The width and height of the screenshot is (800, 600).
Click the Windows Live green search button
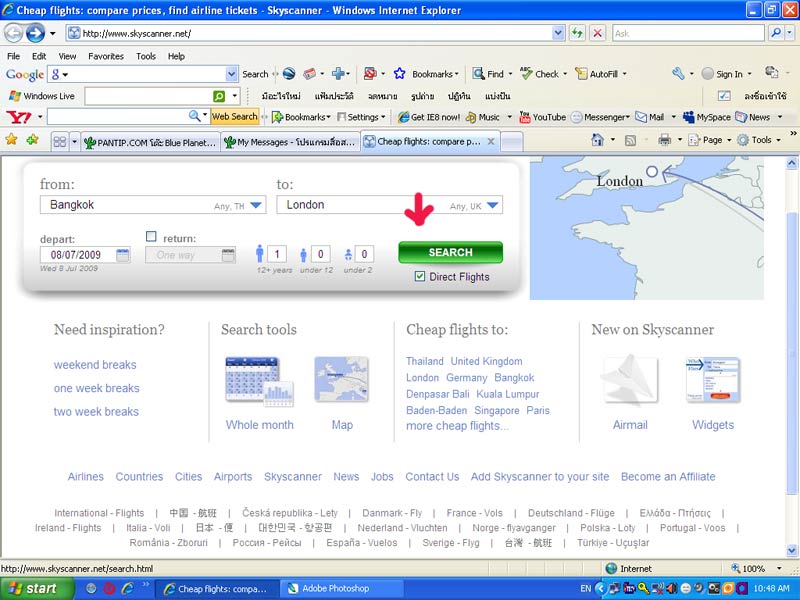pos(219,96)
